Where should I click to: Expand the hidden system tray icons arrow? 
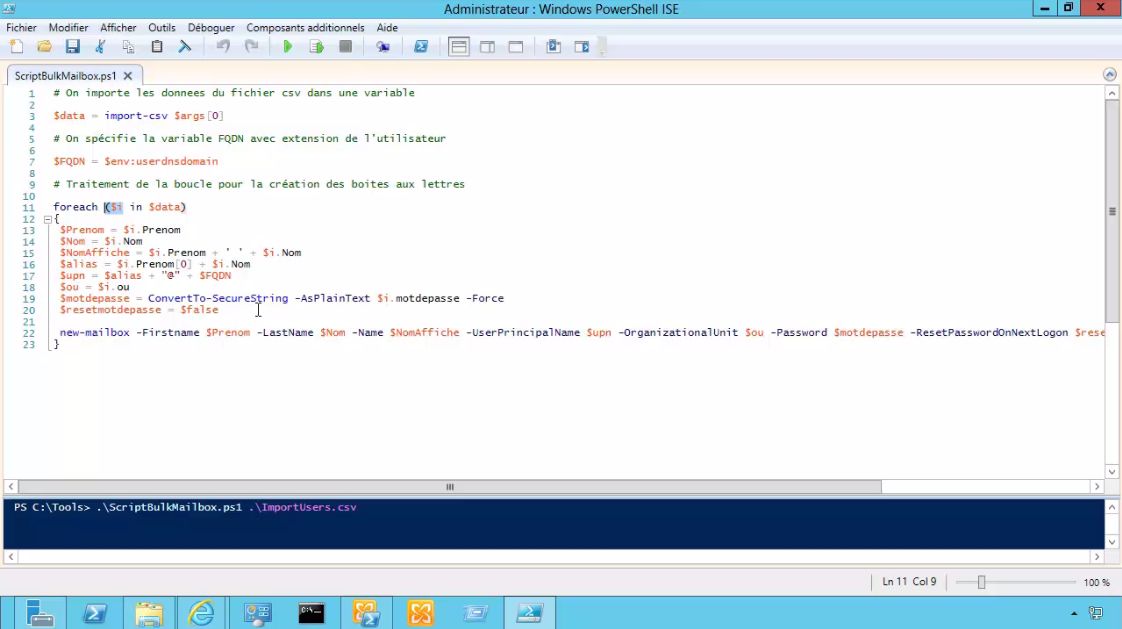[1074, 613]
